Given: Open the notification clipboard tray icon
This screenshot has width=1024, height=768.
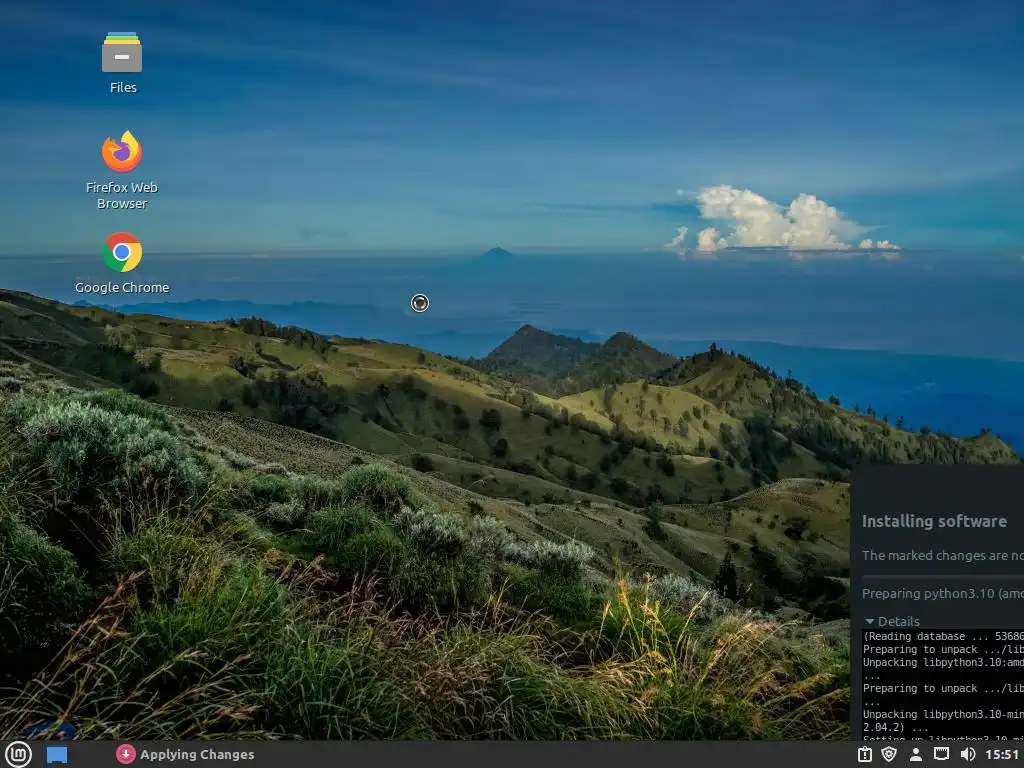Looking at the screenshot, I should (865, 755).
